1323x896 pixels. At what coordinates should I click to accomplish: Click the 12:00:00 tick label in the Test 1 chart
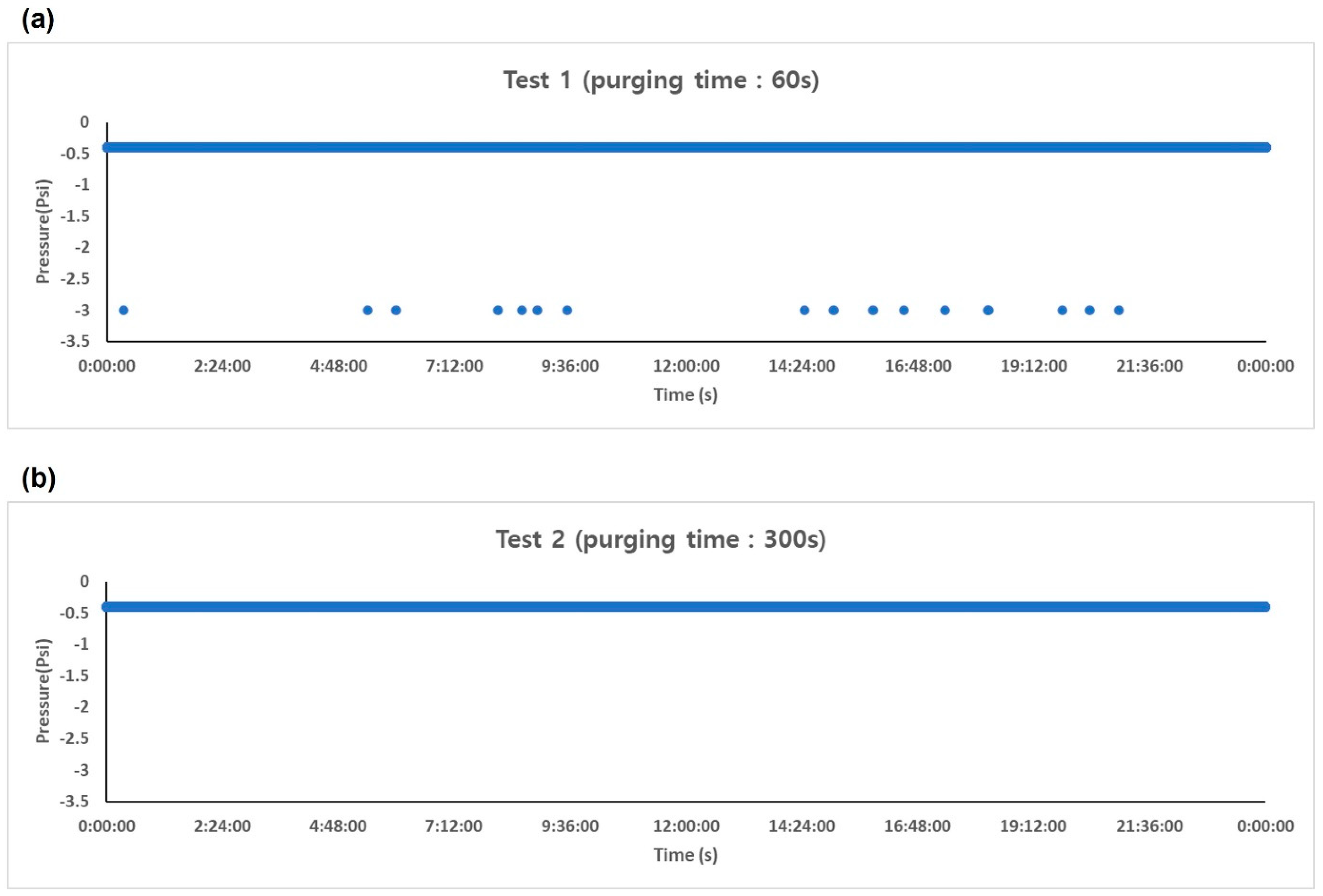coord(686,366)
